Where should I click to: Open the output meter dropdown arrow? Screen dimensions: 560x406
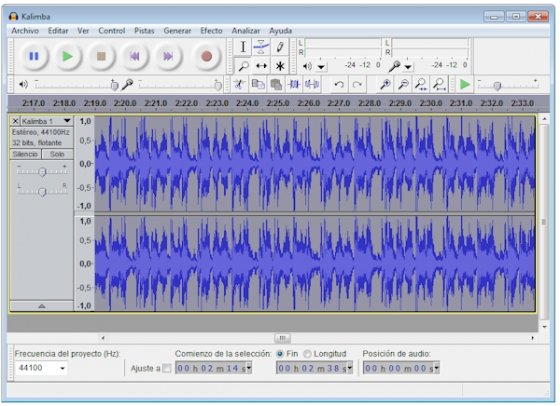[x=321, y=67]
